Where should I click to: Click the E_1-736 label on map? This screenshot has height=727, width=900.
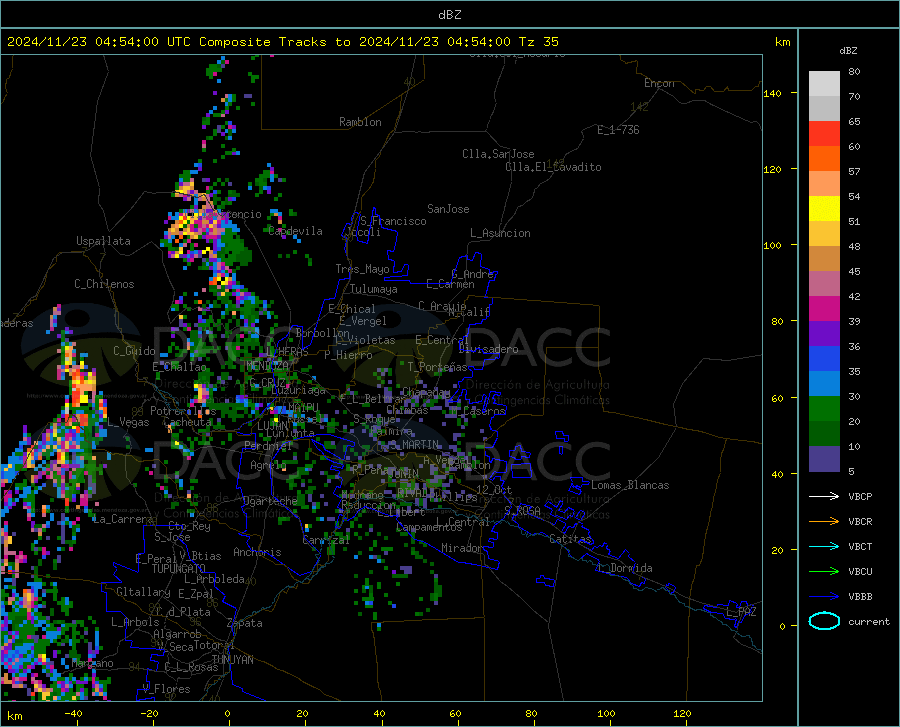[618, 130]
